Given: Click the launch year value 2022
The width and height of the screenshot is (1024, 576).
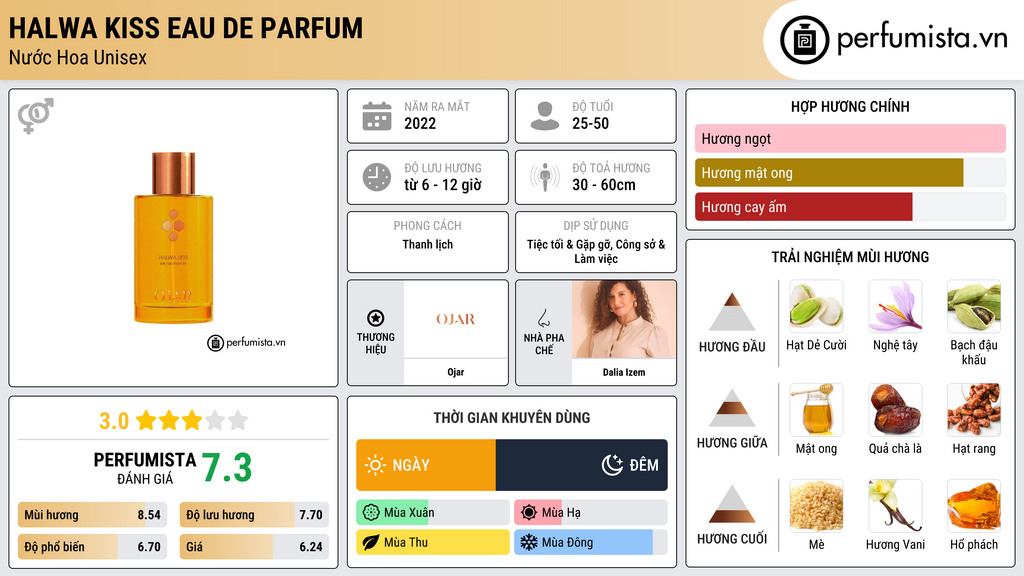Looking at the screenshot, I should point(420,123).
